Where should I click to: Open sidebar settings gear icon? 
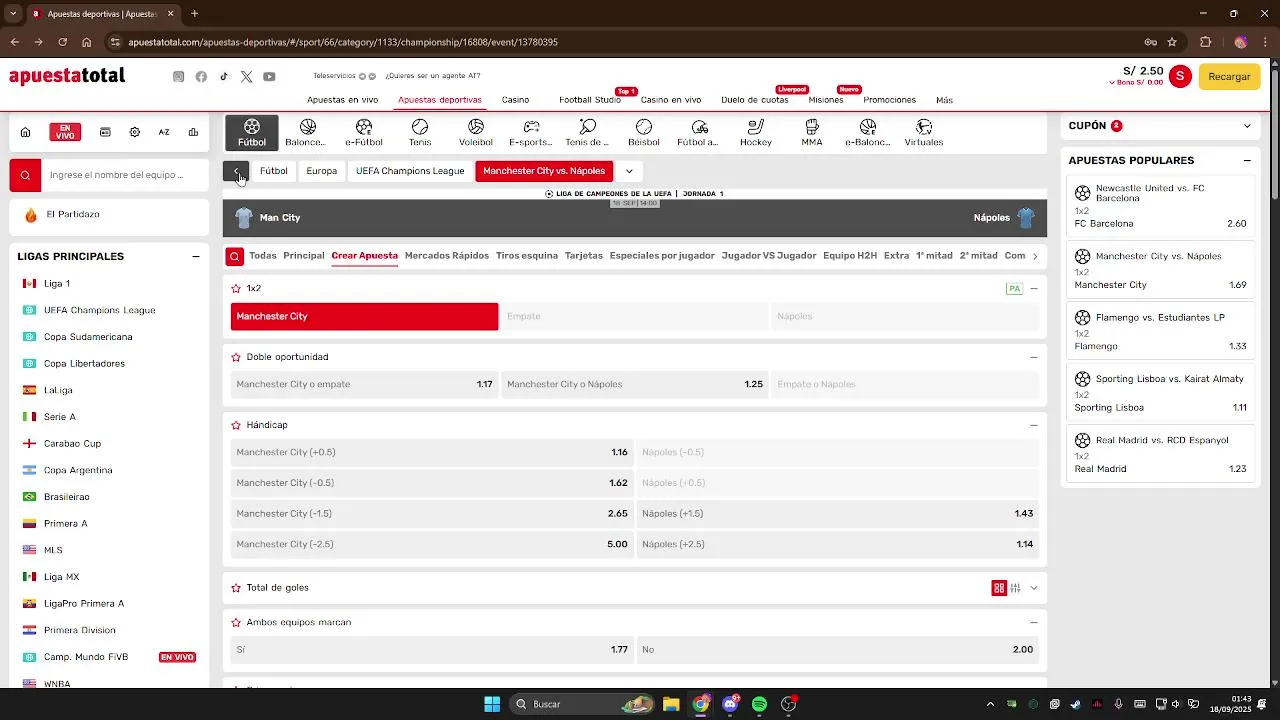pos(135,132)
